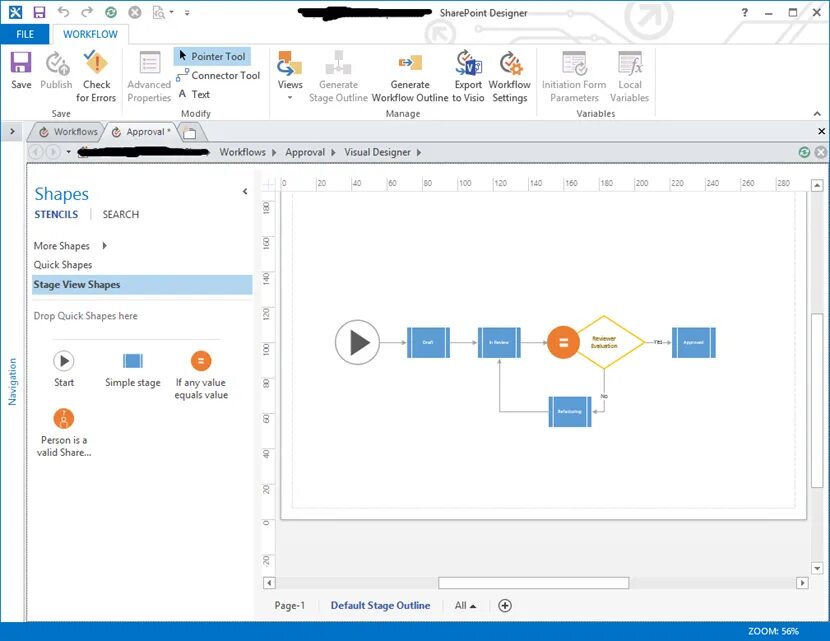Switch to STENCILS in Shapes pane

coord(56,214)
